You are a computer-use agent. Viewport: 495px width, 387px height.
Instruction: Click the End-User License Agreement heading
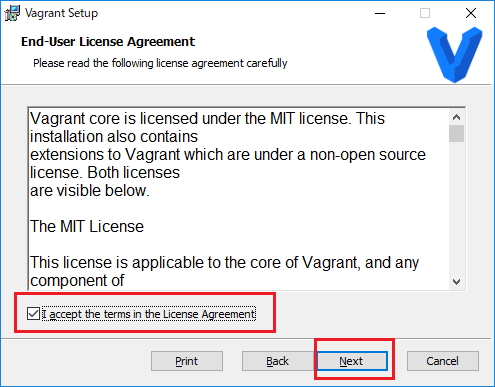click(108, 42)
